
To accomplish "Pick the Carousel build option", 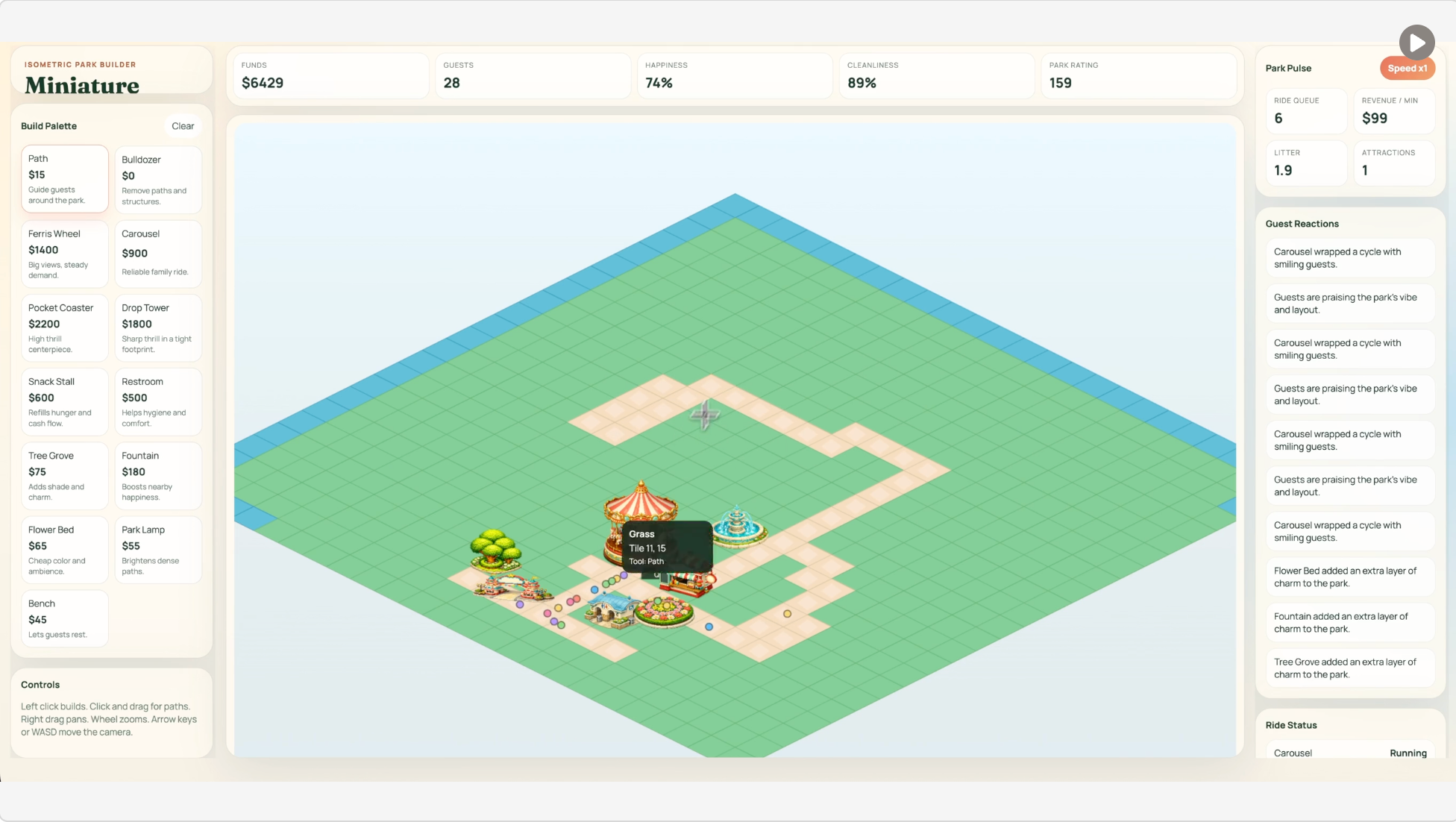I will pos(157,254).
